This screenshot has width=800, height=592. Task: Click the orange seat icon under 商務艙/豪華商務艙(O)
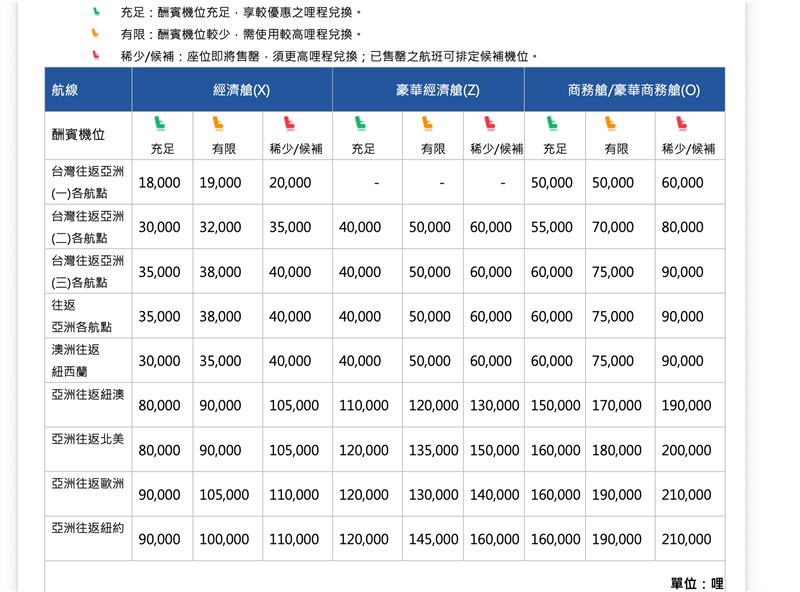coord(610,123)
